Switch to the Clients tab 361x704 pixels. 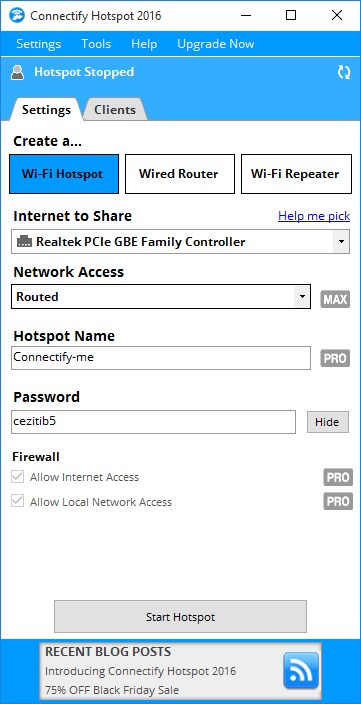(x=115, y=110)
